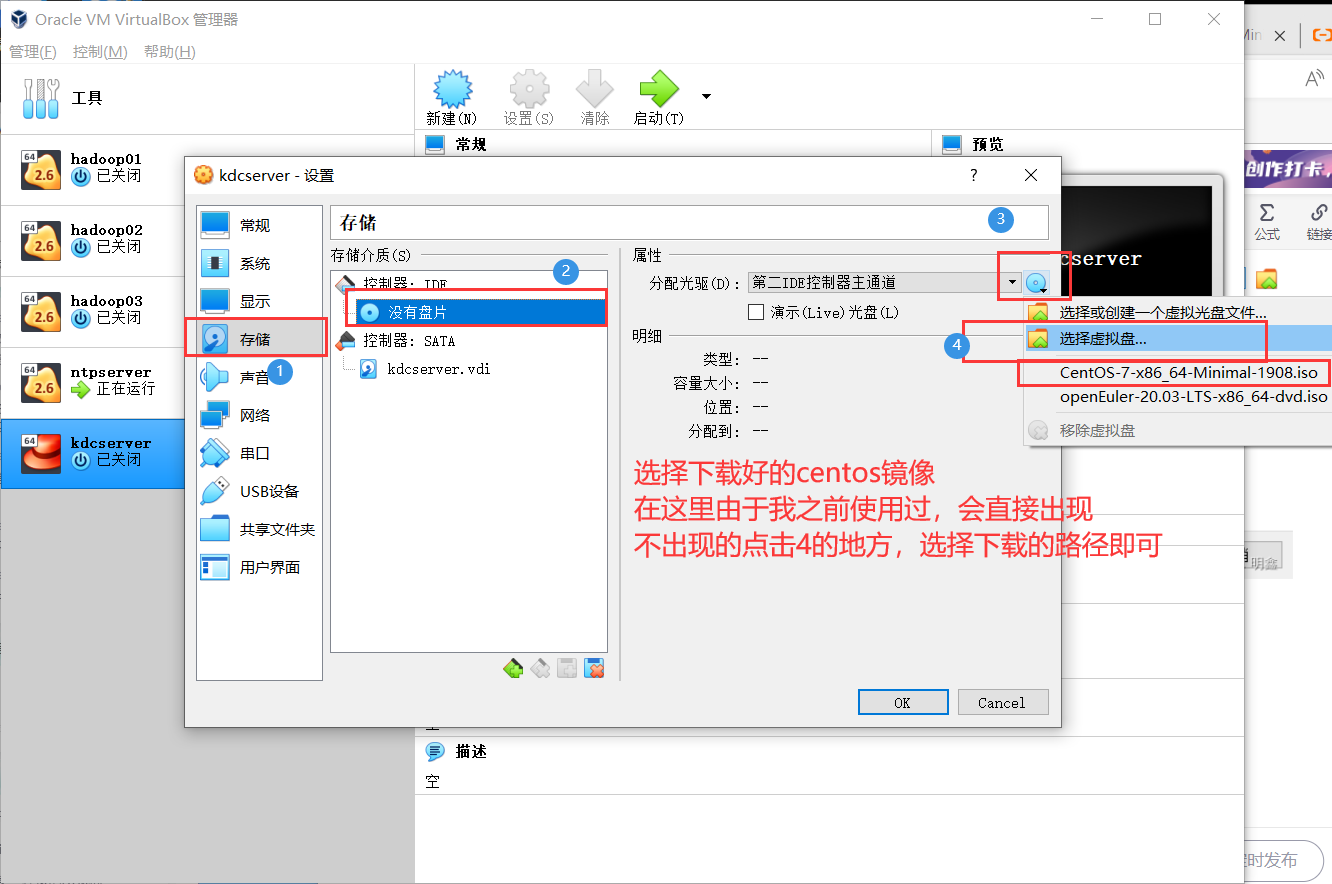This screenshot has height=884, width=1332.
Task: Click the 描述 (Description) section header
Action: tap(470, 751)
